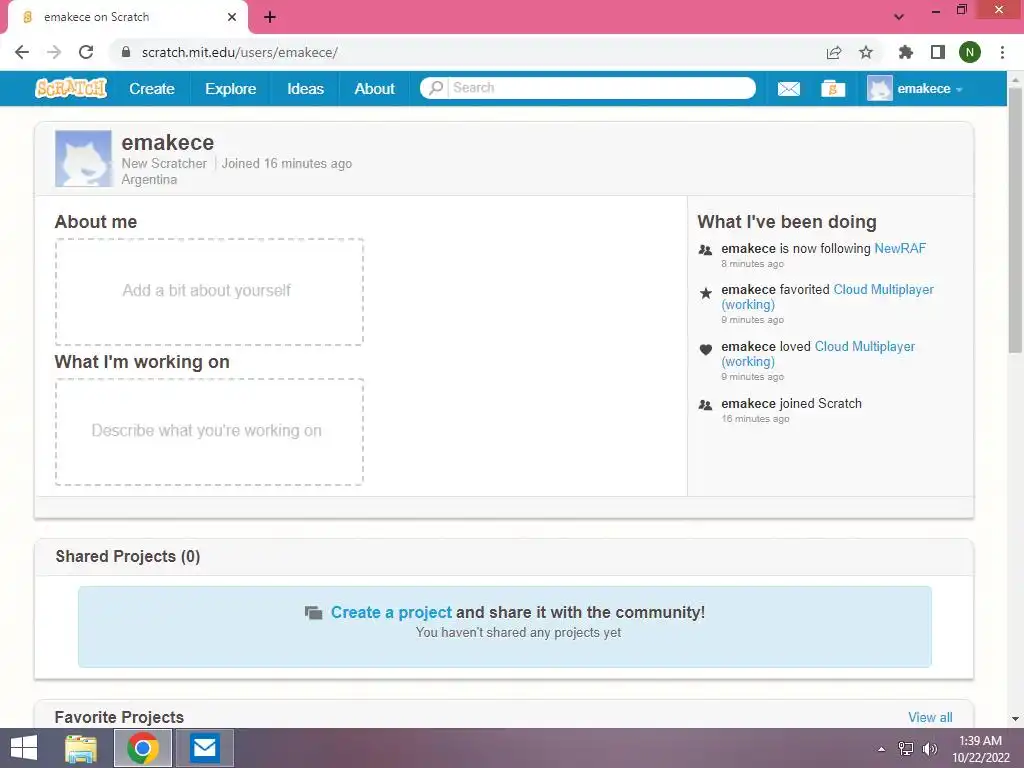The height and width of the screenshot is (768, 1024).
Task: Toggle the Chrome side panel icon
Action: [938, 52]
